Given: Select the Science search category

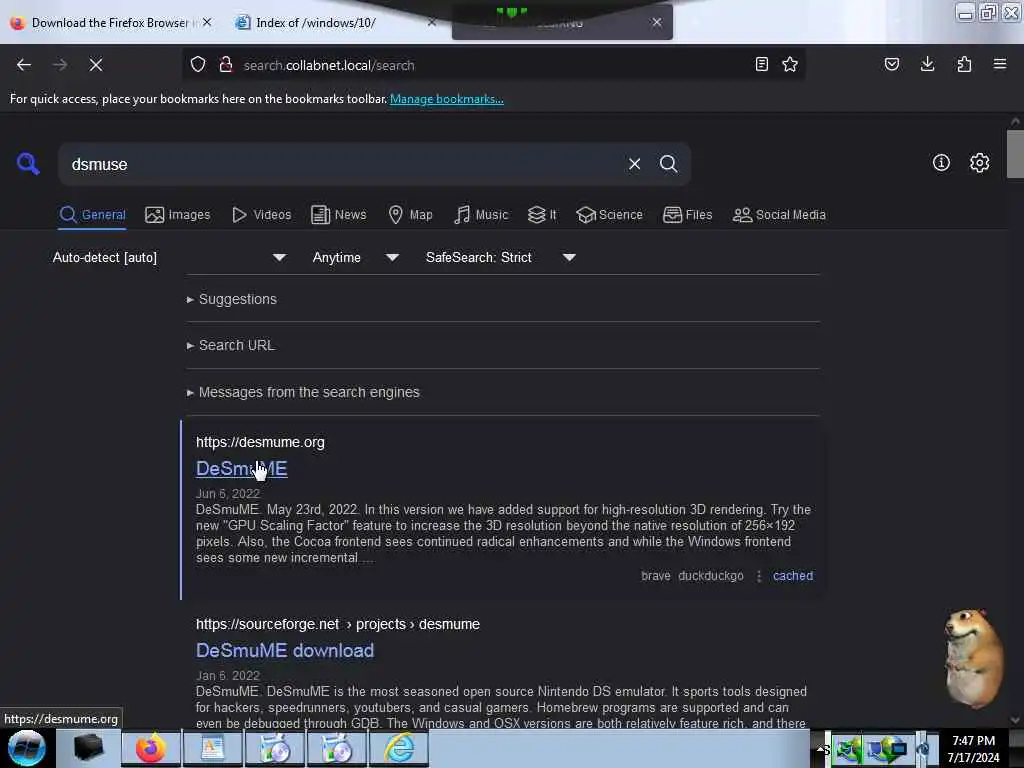Looking at the screenshot, I should pos(609,215).
